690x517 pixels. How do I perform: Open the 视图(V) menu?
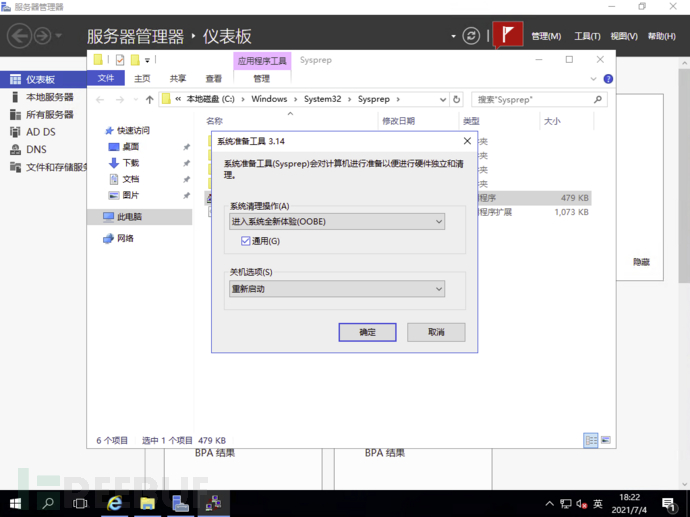(x=624, y=36)
